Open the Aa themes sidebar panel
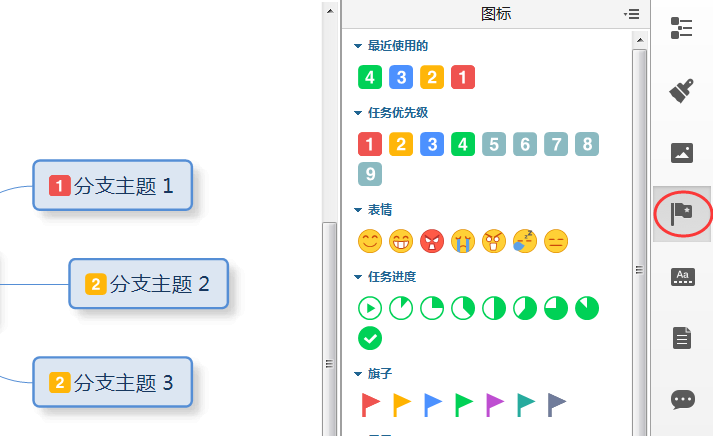The image size is (713, 436). click(x=682, y=276)
